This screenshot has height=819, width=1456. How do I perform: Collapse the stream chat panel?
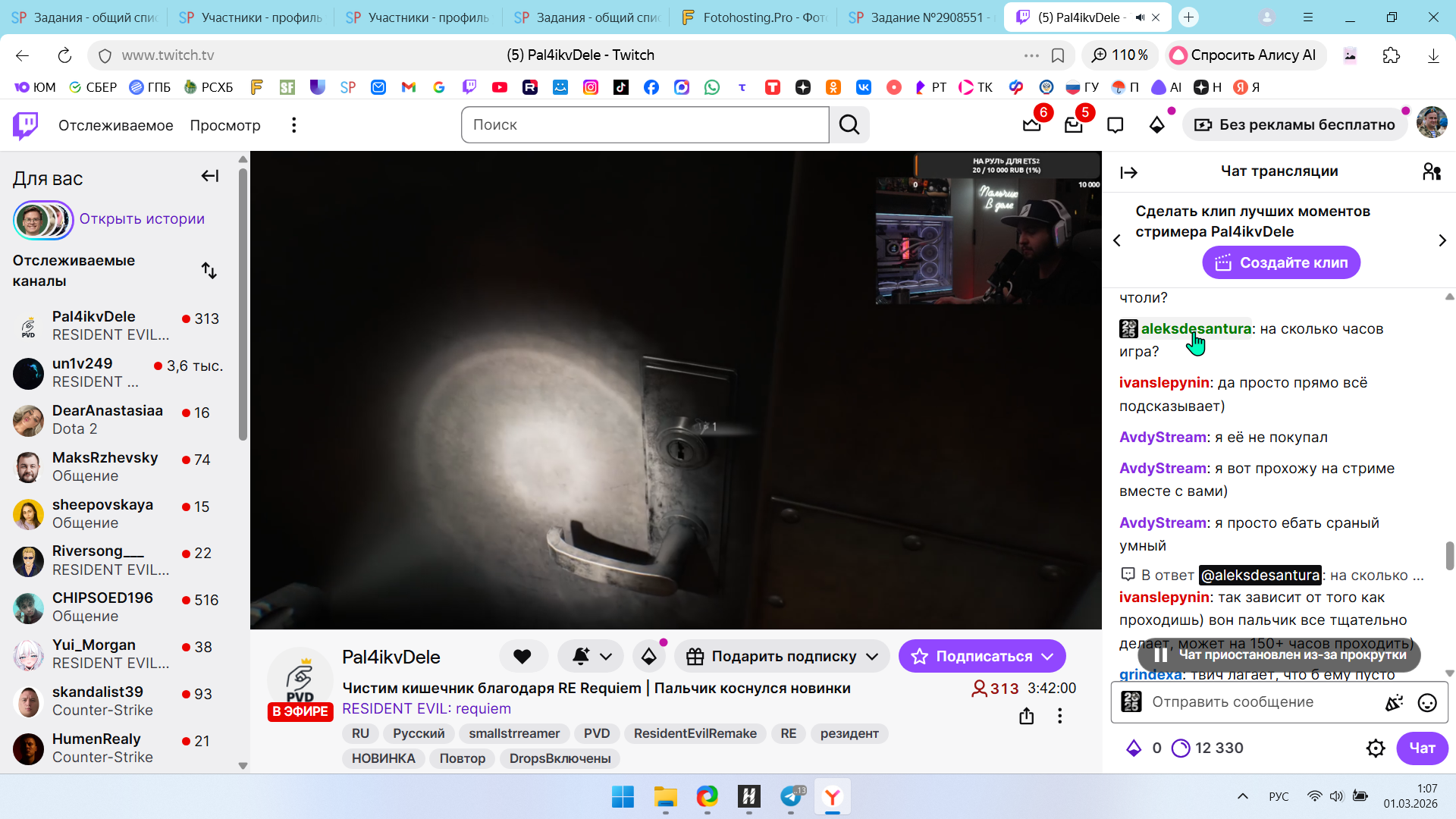coord(1128,173)
